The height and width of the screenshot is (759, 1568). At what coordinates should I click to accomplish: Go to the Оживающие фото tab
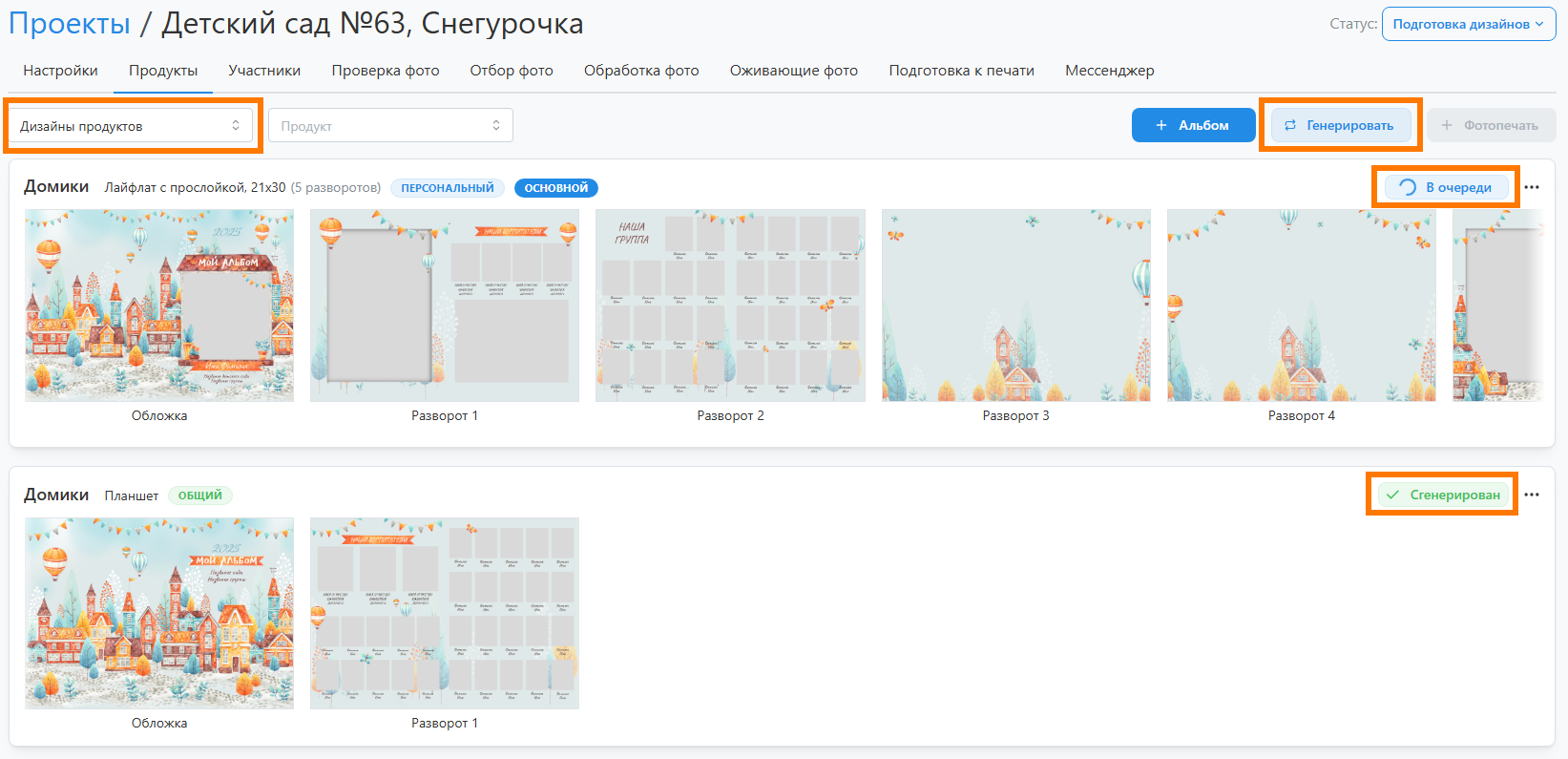tap(793, 71)
